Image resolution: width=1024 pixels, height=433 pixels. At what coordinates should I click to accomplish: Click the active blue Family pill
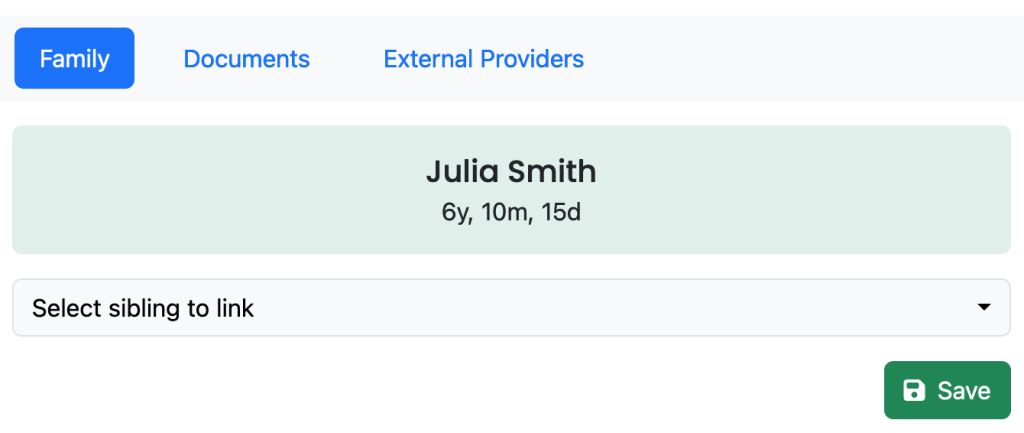coord(74,58)
